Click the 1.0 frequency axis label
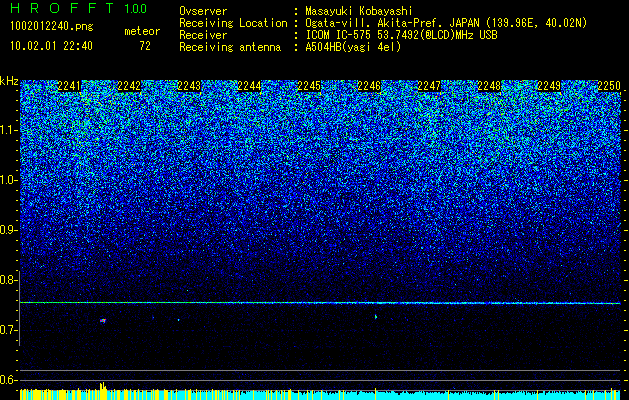The width and height of the screenshot is (629, 400). [x=8, y=180]
